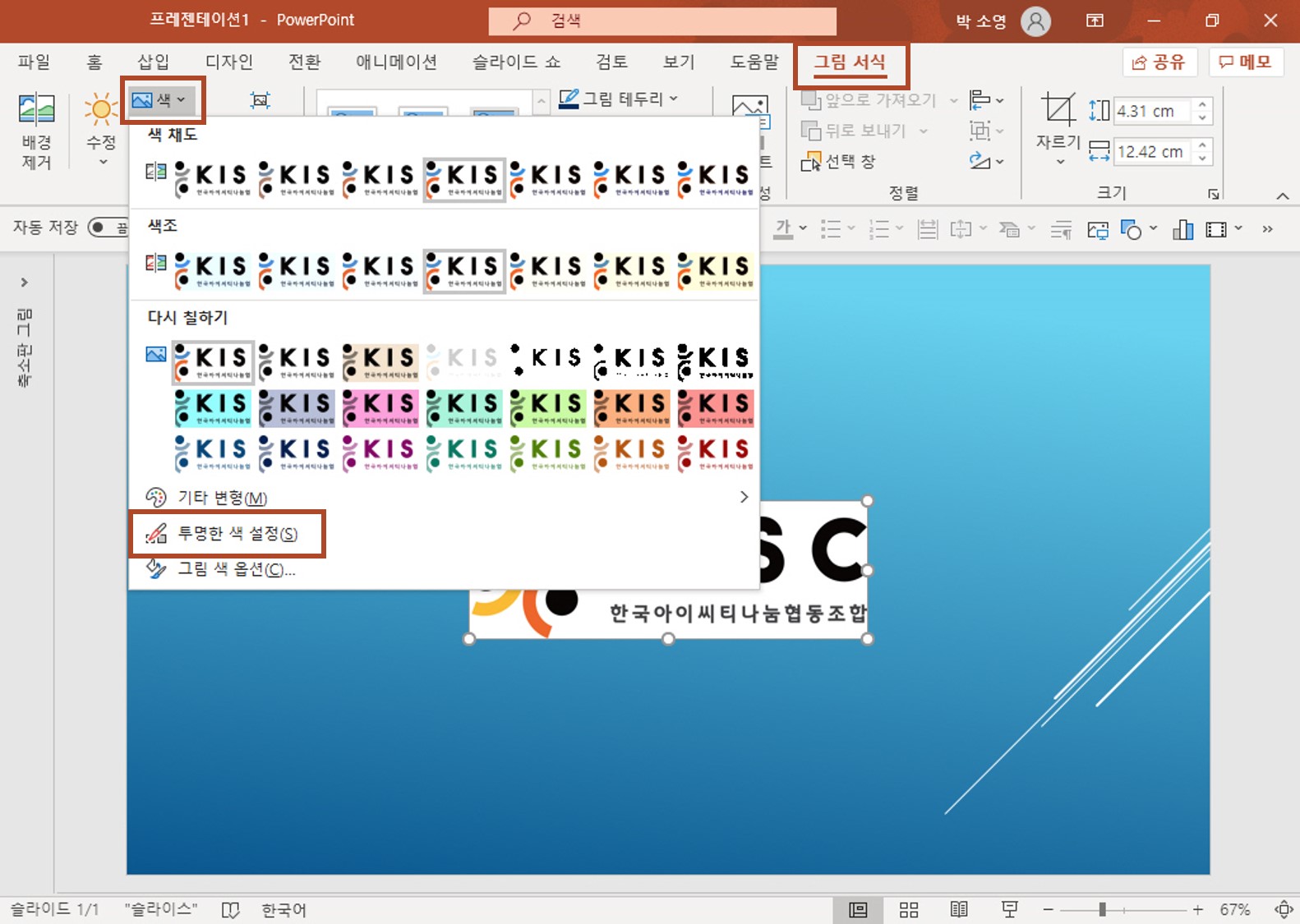This screenshot has height=924, width=1300.
Task: Click the Crop (자르기) icon
Action: 1058,110
